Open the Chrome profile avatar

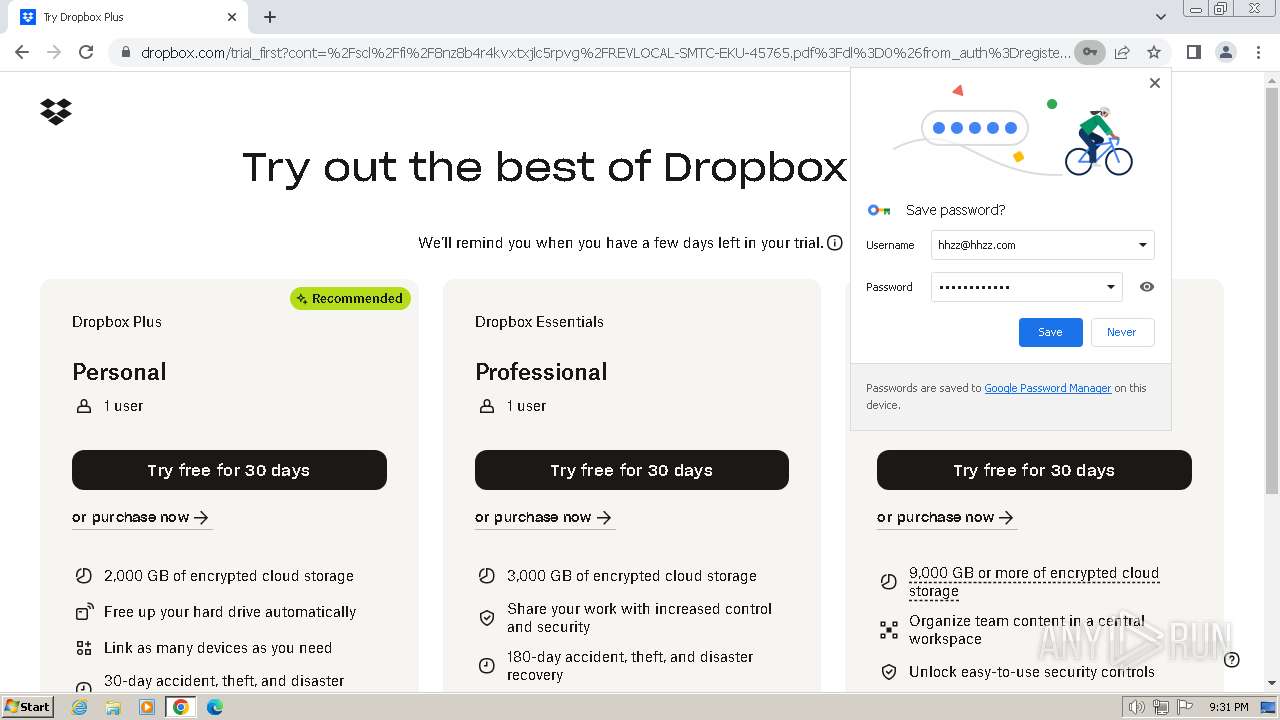point(1226,52)
